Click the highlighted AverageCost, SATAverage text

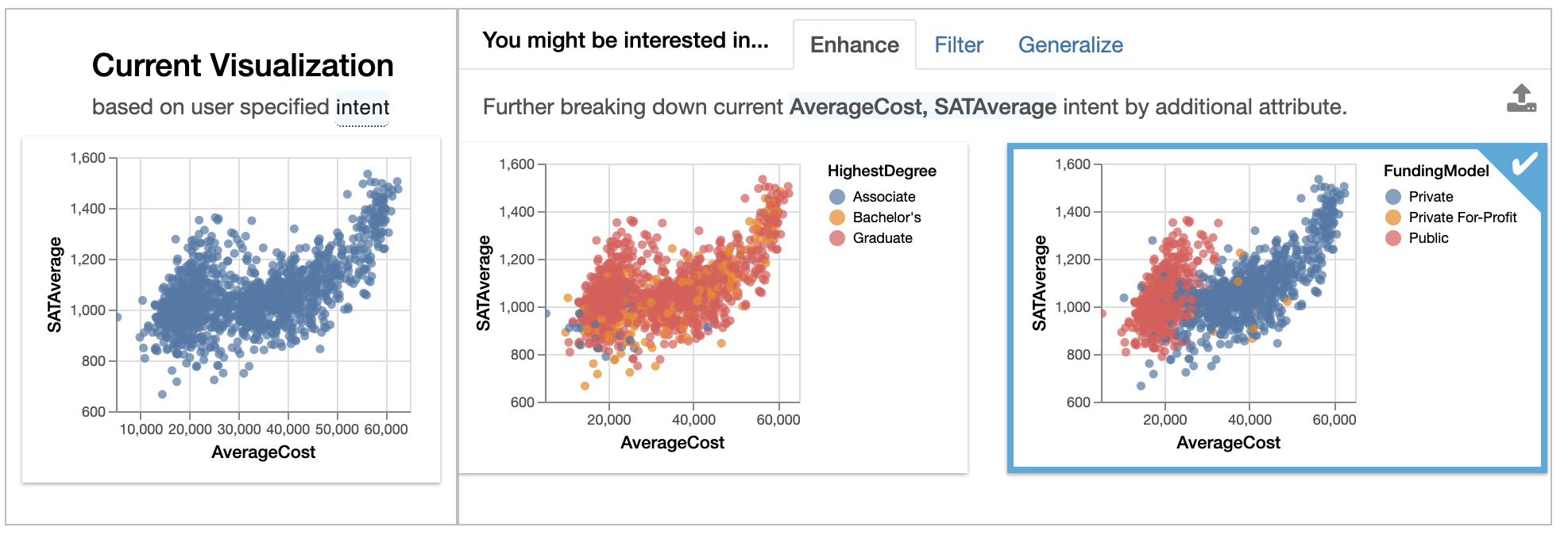[x=923, y=107]
